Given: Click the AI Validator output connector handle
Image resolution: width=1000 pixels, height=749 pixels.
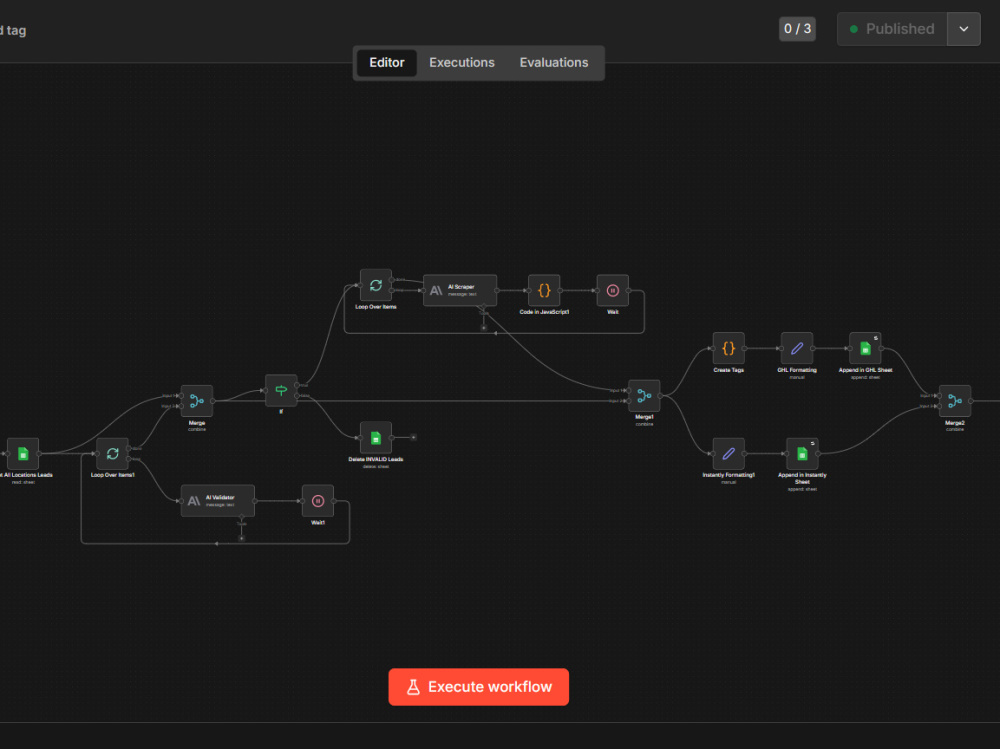Looking at the screenshot, I should coord(254,501).
